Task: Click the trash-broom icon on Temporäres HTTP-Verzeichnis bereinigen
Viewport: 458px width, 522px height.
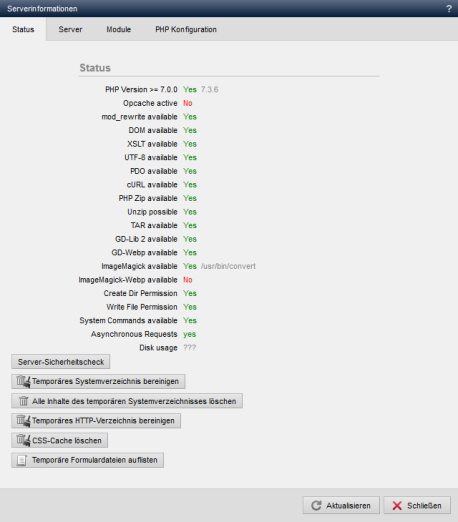Action: 23,421
